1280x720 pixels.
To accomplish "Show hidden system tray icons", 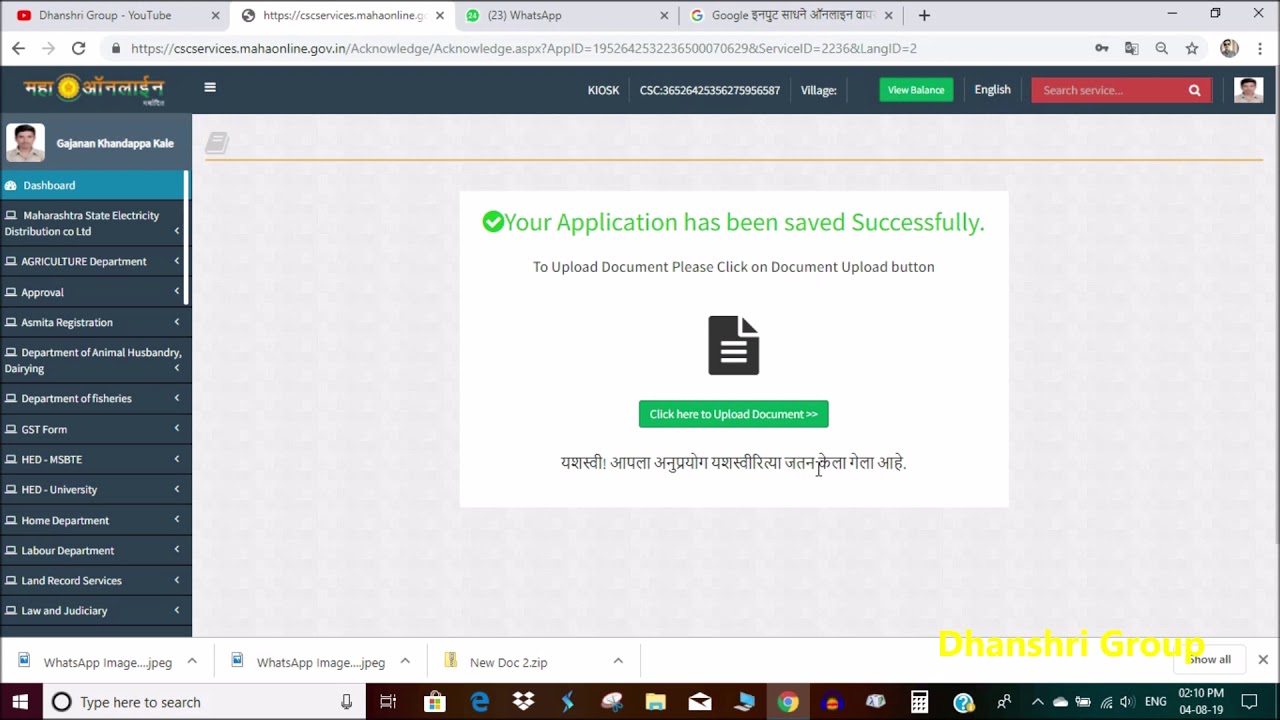I will coord(1037,702).
